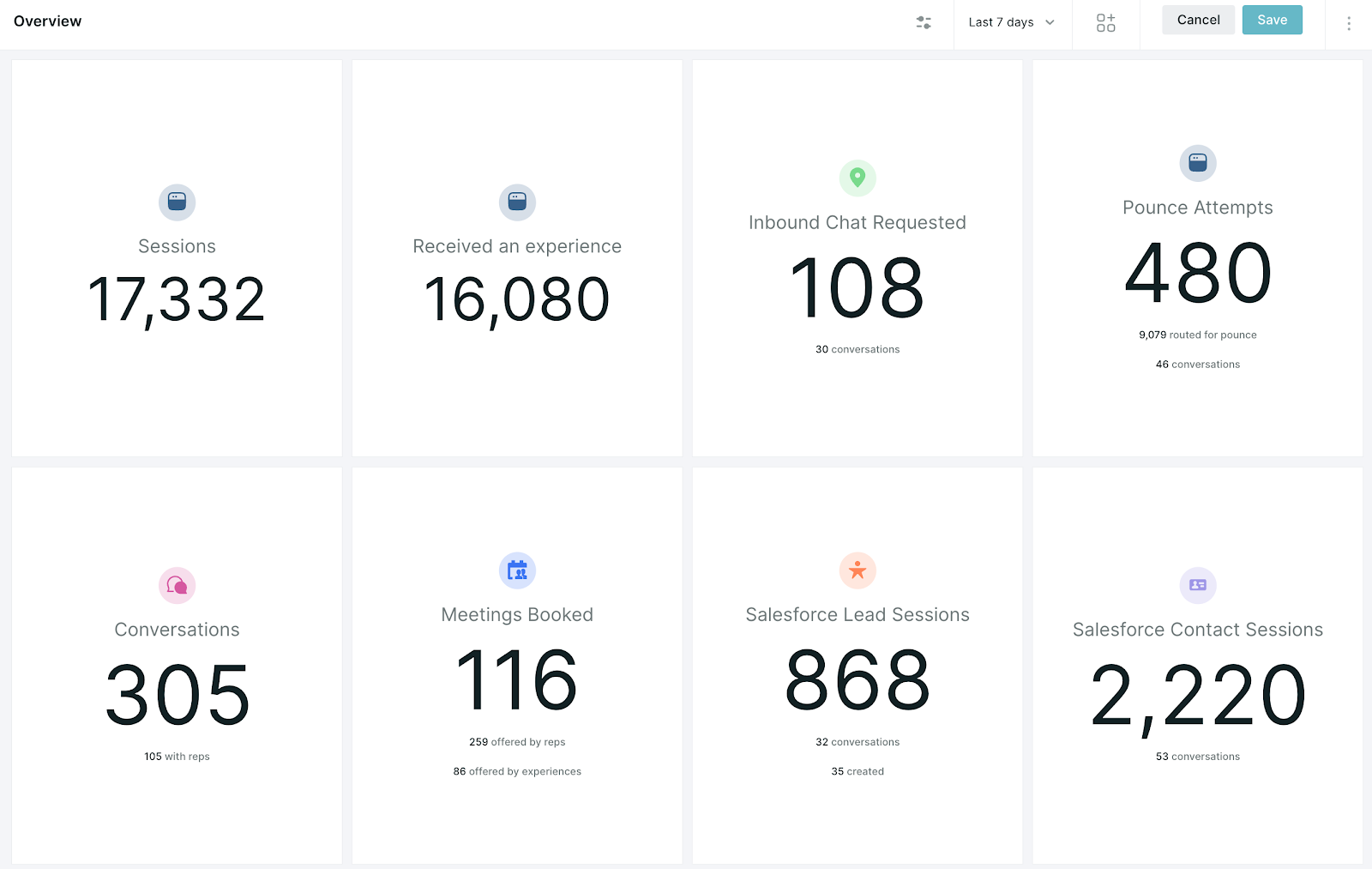
Task: Click '9,079 routed for pounce' text
Action: tap(1198, 335)
